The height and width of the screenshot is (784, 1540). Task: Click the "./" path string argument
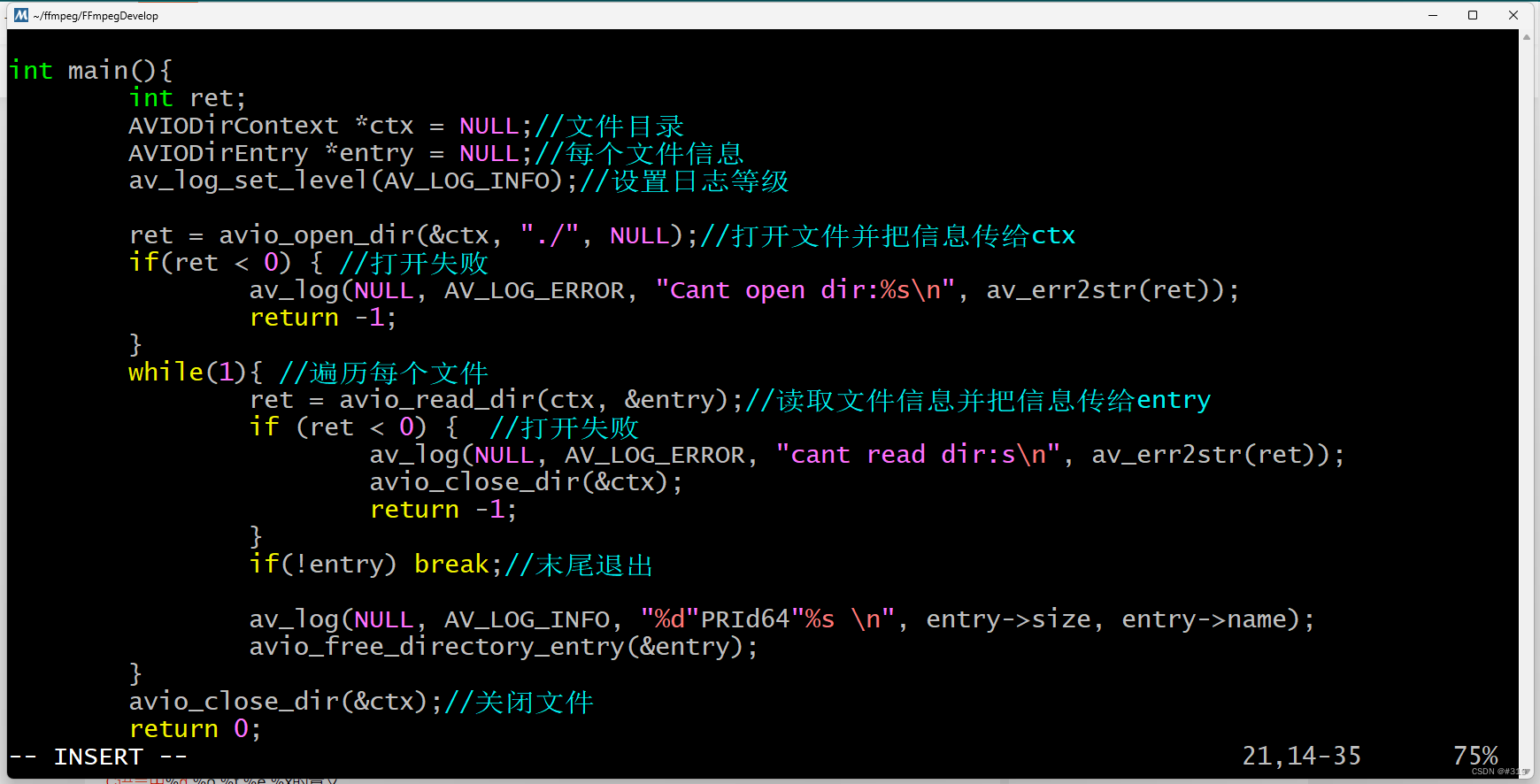(550, 235)
